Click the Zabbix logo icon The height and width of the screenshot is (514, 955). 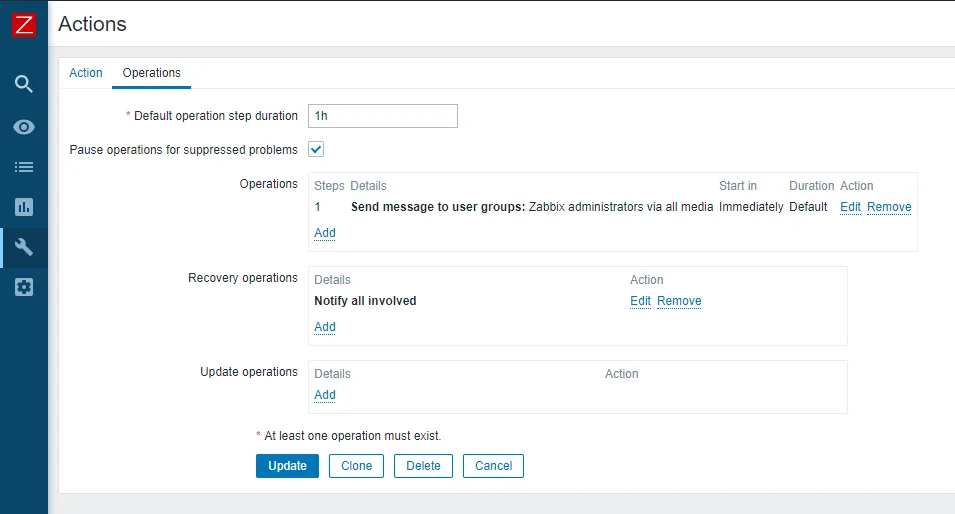tap(24, 25)
